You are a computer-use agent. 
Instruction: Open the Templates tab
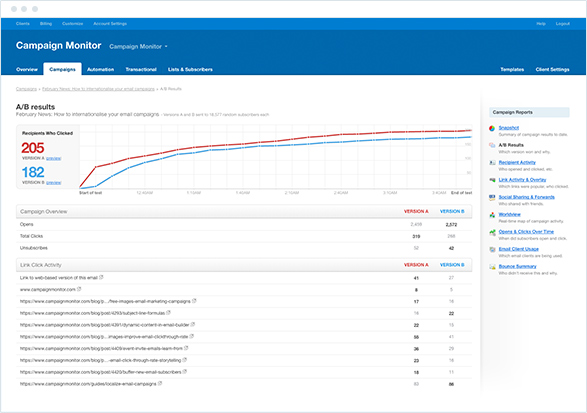[512, 69]
